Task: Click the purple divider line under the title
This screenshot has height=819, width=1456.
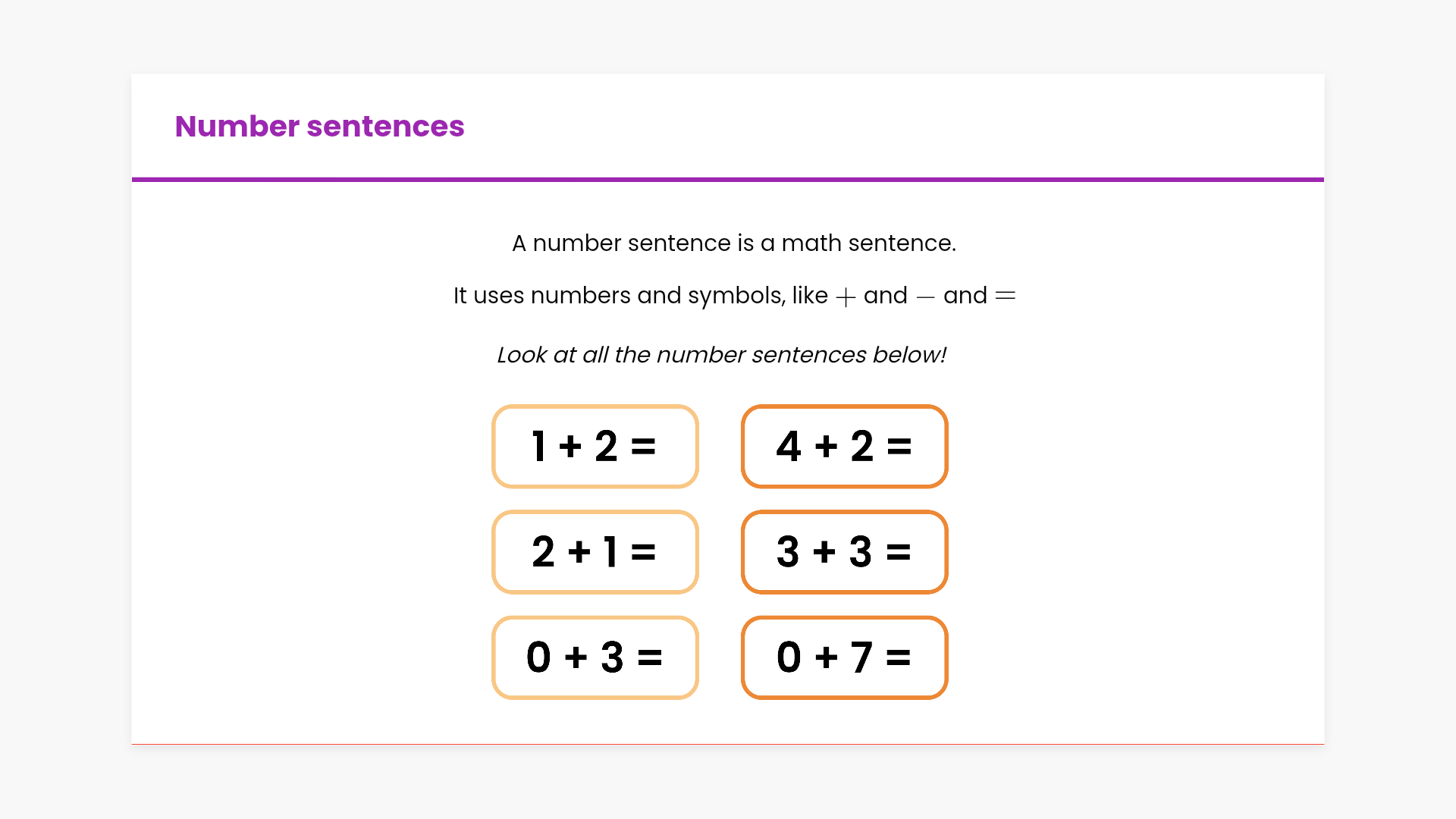Action: pyautogui.click(x=728, y=180)
